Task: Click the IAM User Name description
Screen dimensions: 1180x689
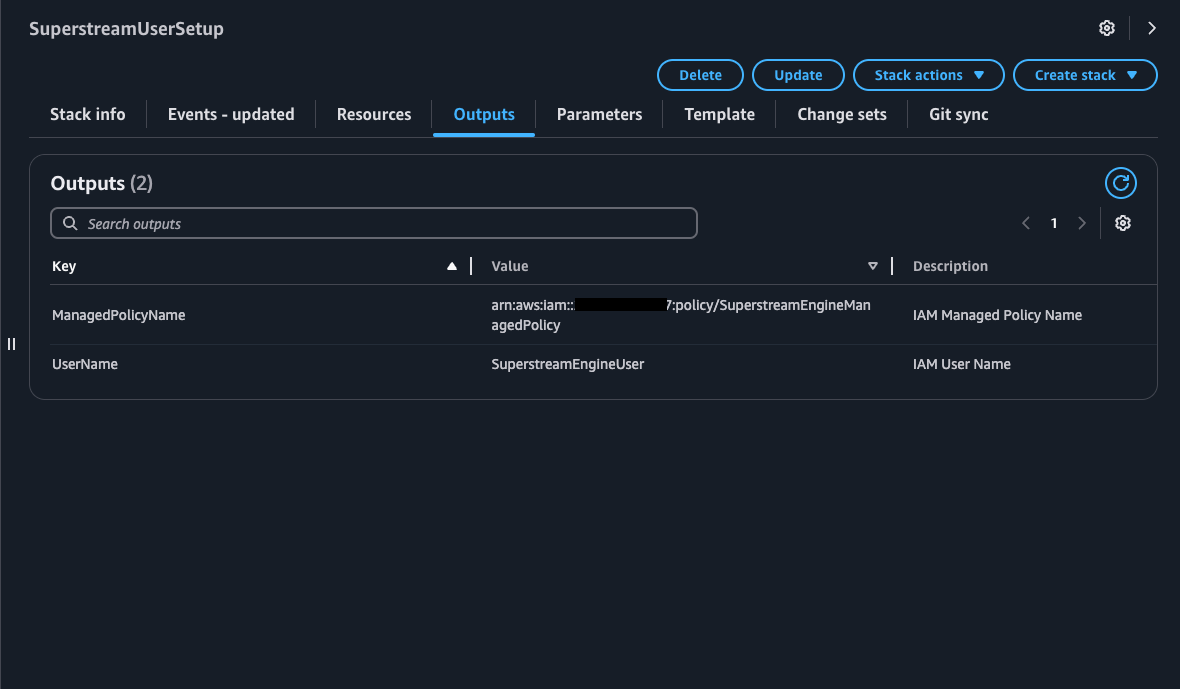Action: pyautogui.click(x=962, y=364)
